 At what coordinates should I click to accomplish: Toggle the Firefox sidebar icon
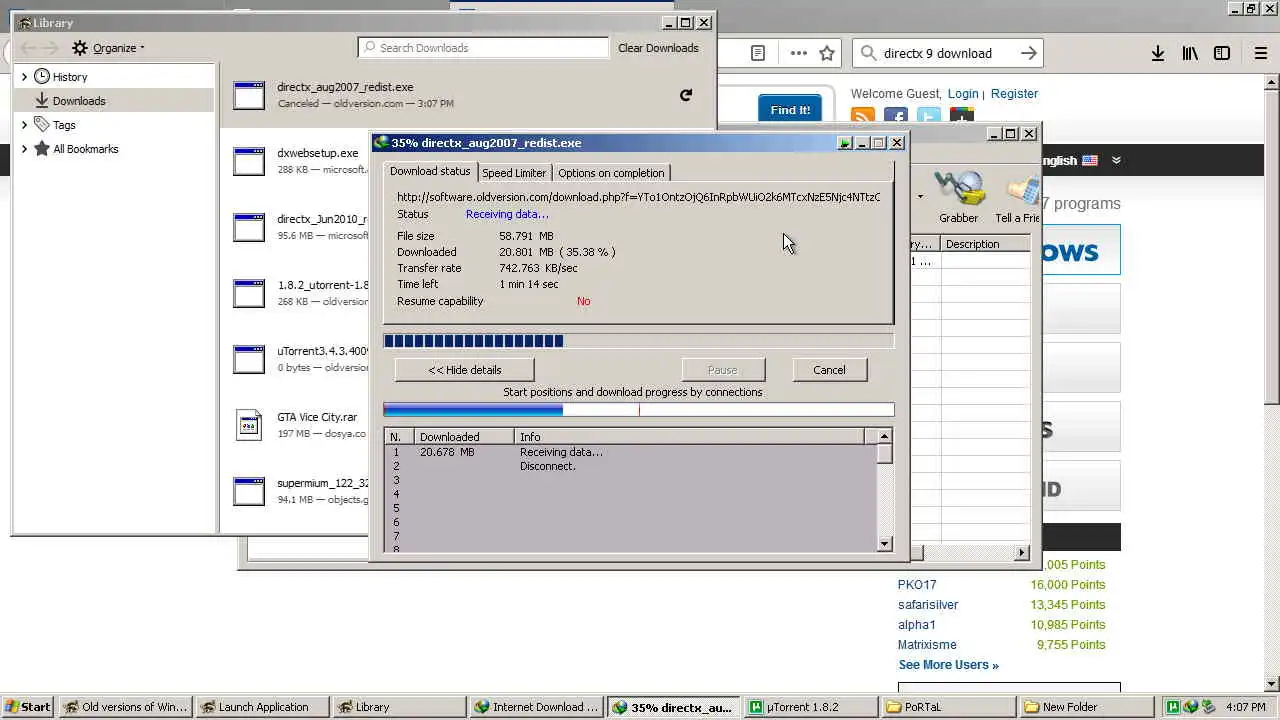coord(1222,53)
